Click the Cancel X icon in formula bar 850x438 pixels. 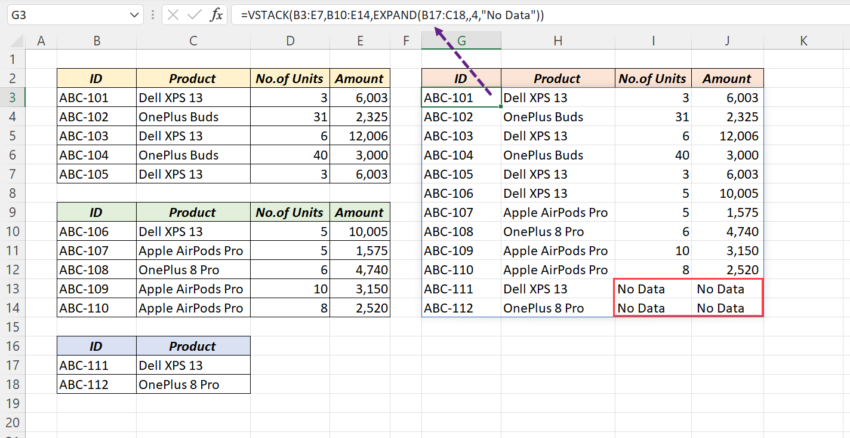(x=172, y=16)
